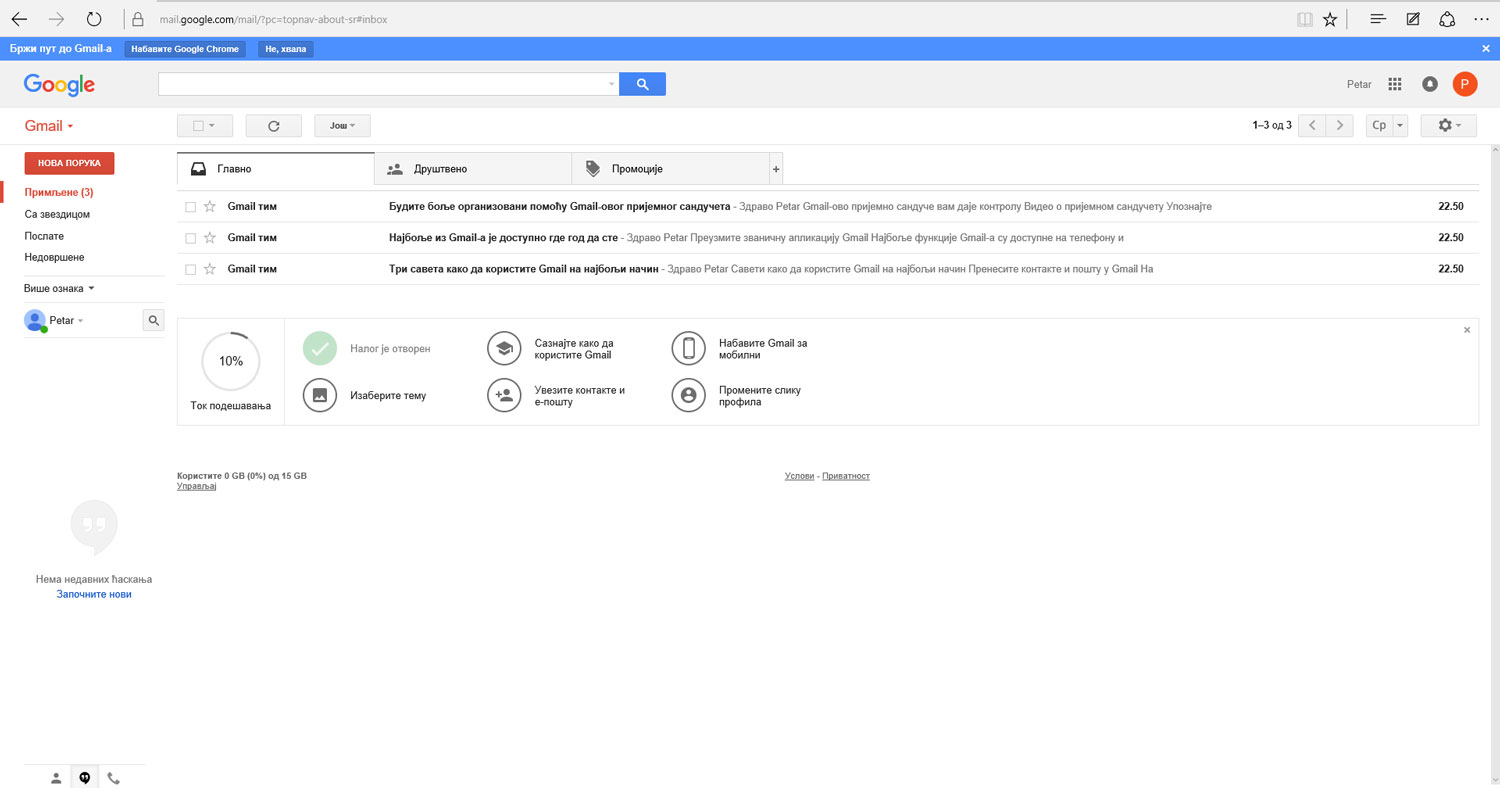Star the 'Најбоље из Gmail-а' email
Image resolution: width=1500 pixels, height=788 pixels.
click(x=209, y=238)
